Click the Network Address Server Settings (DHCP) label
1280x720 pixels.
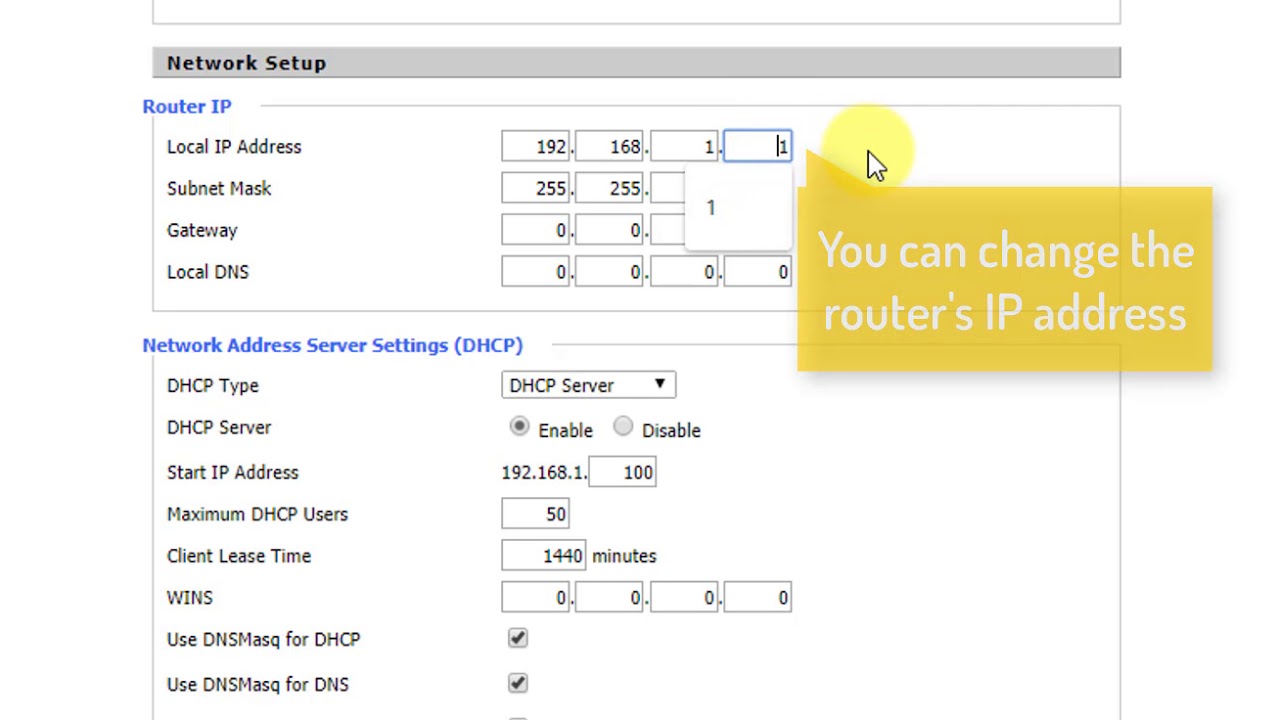click(x=332, y=345)
